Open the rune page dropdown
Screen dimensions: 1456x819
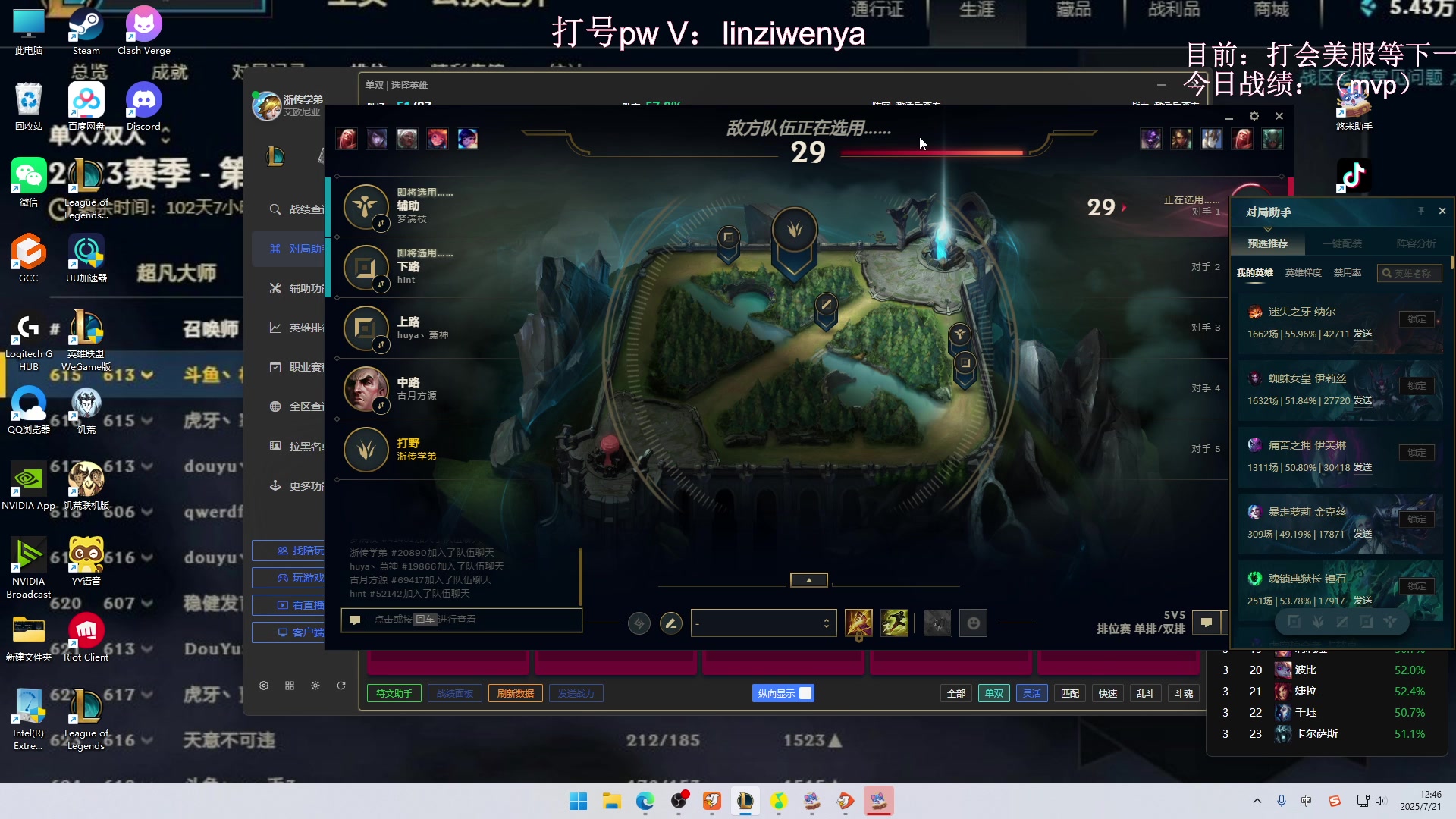pos(764,623)
